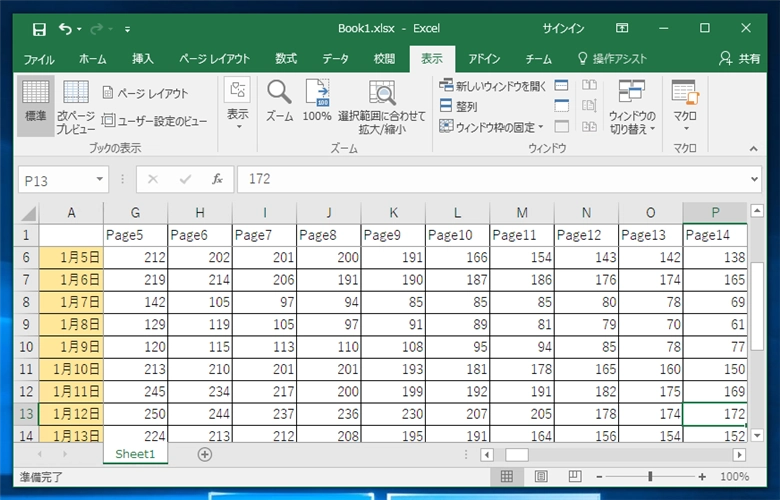Open the チーム tab
The width and height of the screenshot is (780, 500).
click(539, 59)
